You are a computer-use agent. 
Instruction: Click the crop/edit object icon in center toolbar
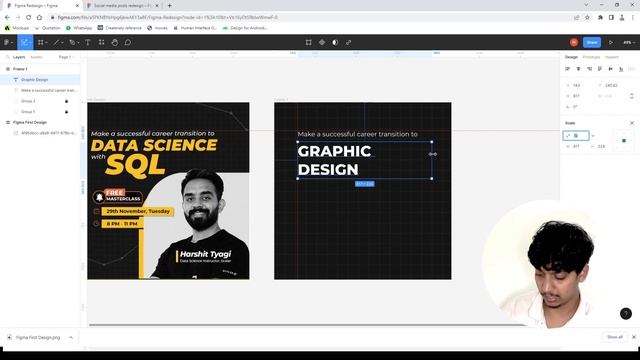309,42
